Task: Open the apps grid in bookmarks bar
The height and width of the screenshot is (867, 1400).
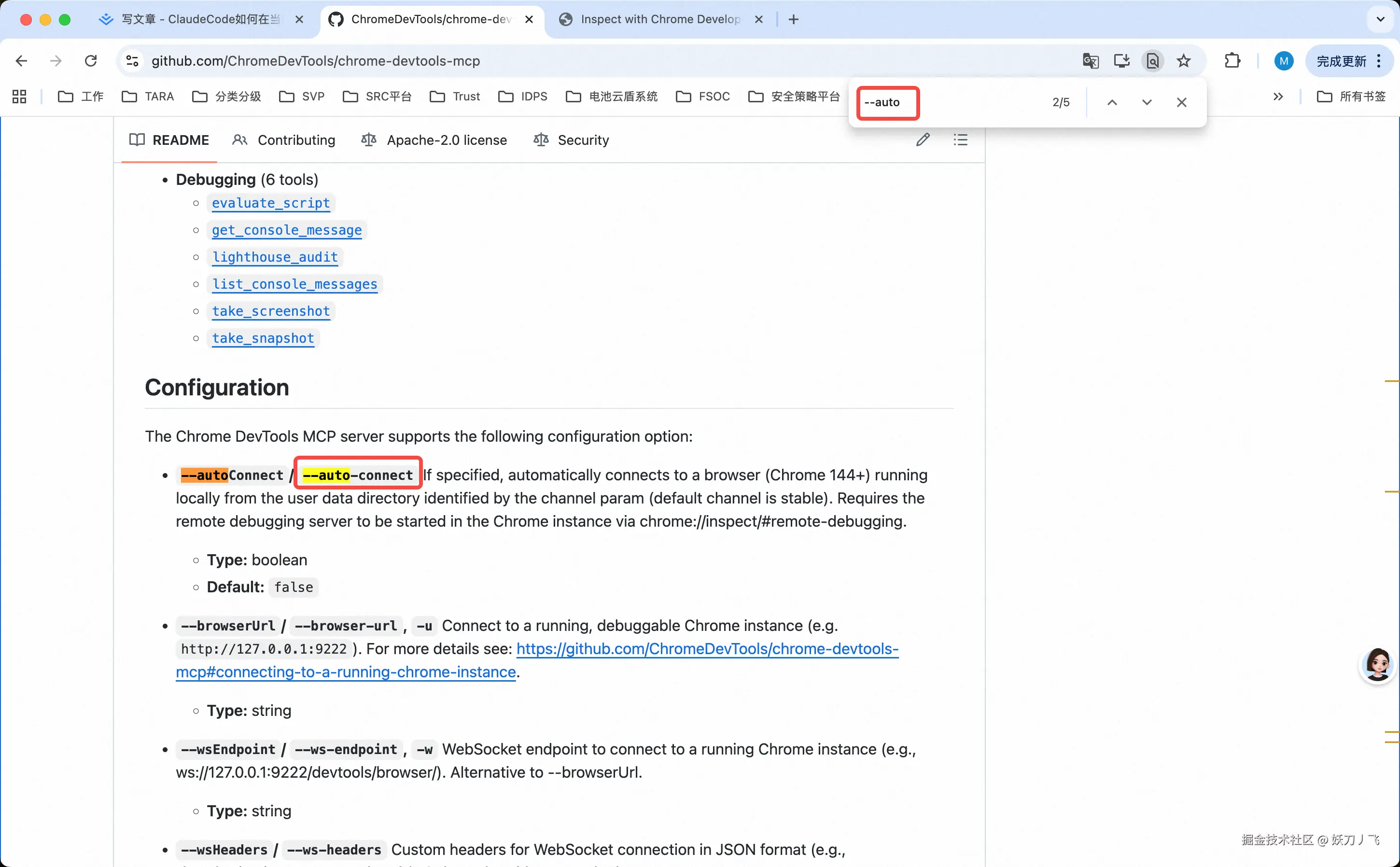Action: pos(19,97)
